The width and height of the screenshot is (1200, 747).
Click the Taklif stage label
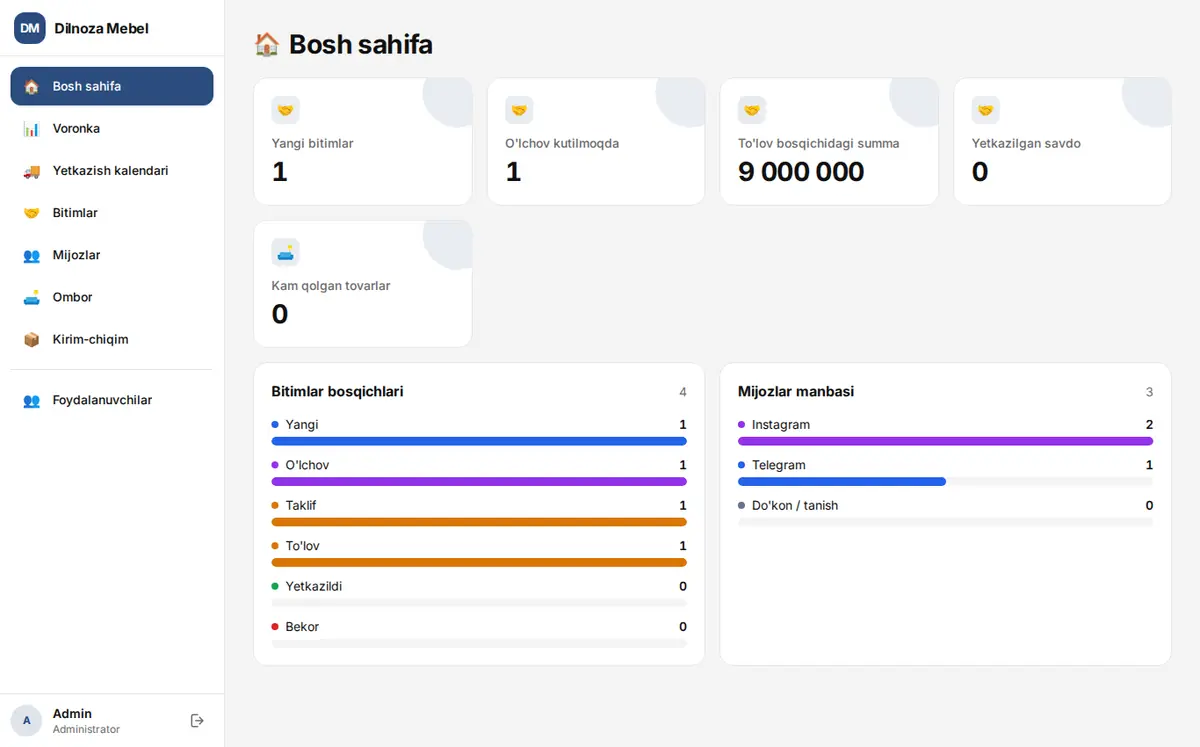coord(301,505)
